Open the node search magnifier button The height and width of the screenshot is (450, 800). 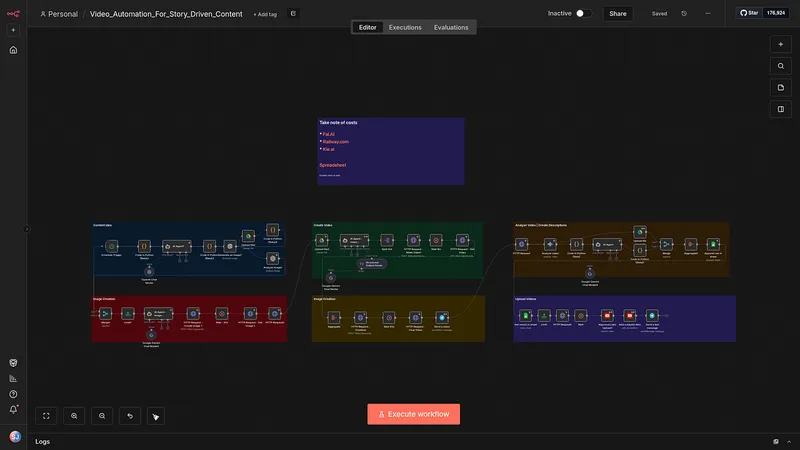(x=781, y=66)
